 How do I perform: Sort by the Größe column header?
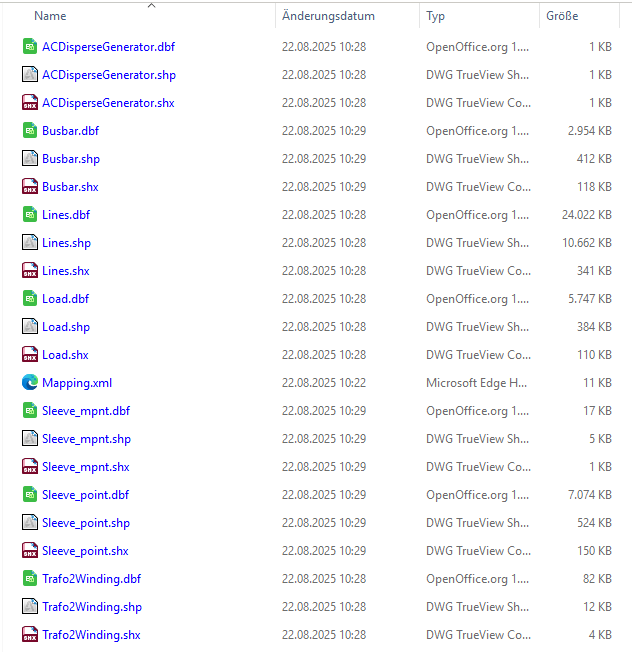click(562, 16)
